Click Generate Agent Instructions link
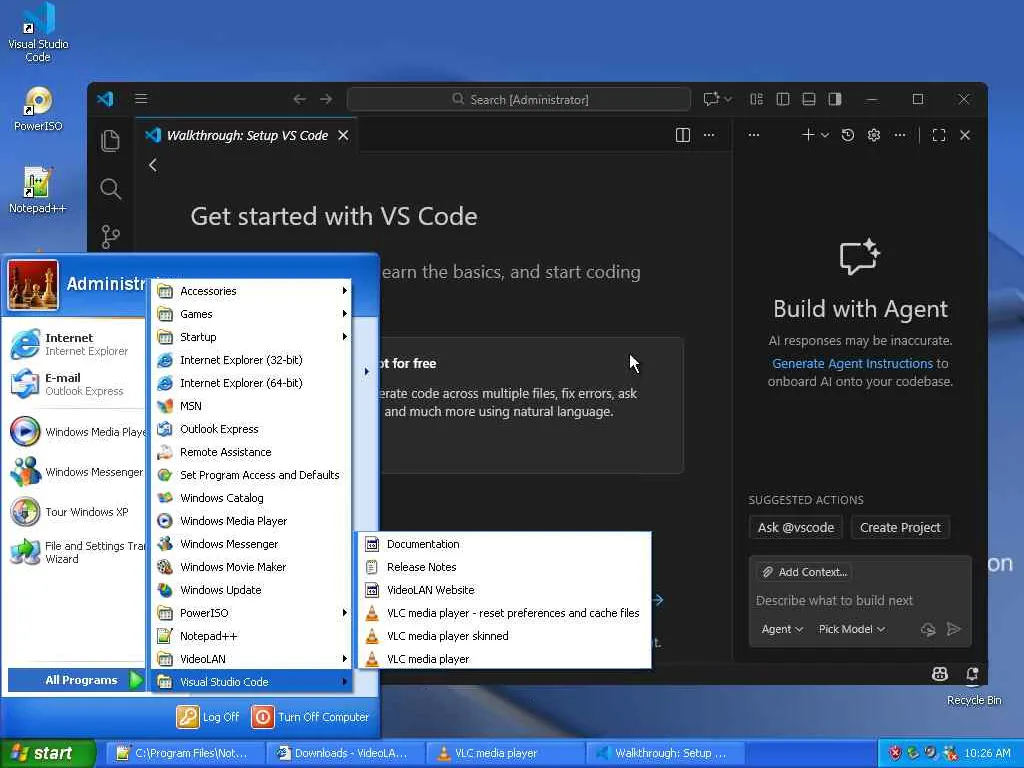 (x=852, y=363)
